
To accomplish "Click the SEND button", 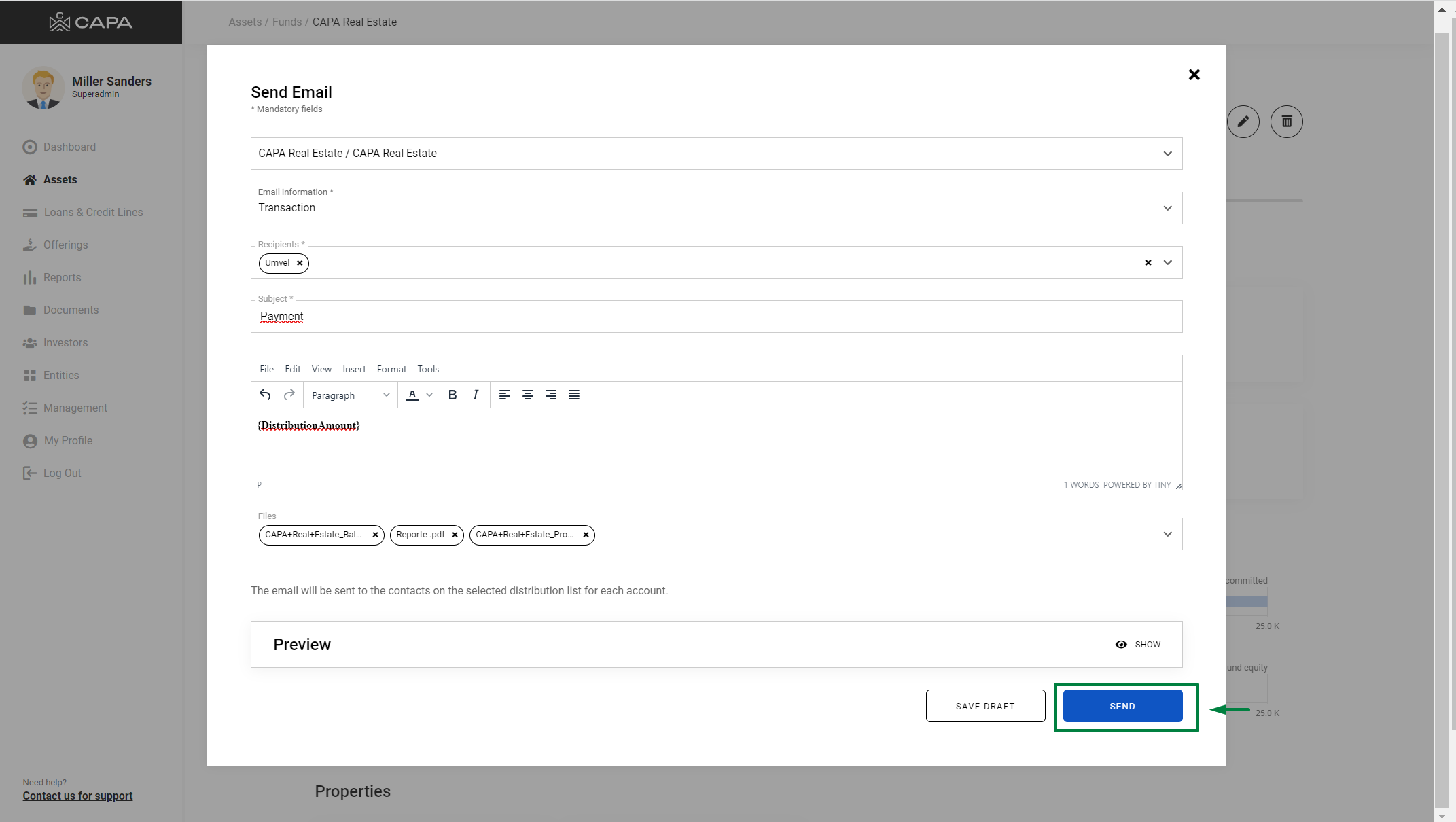I will [1122, 706].
